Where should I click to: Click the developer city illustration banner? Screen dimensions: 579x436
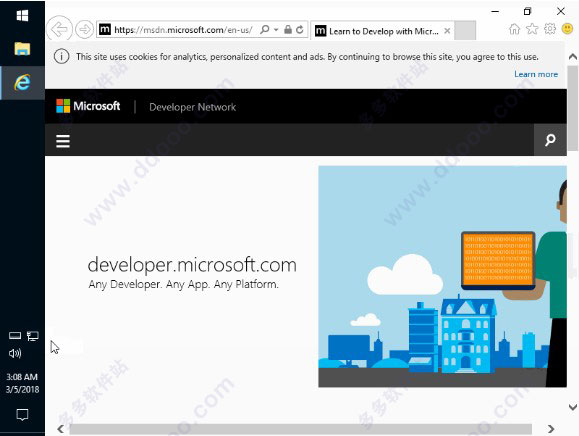442,277
